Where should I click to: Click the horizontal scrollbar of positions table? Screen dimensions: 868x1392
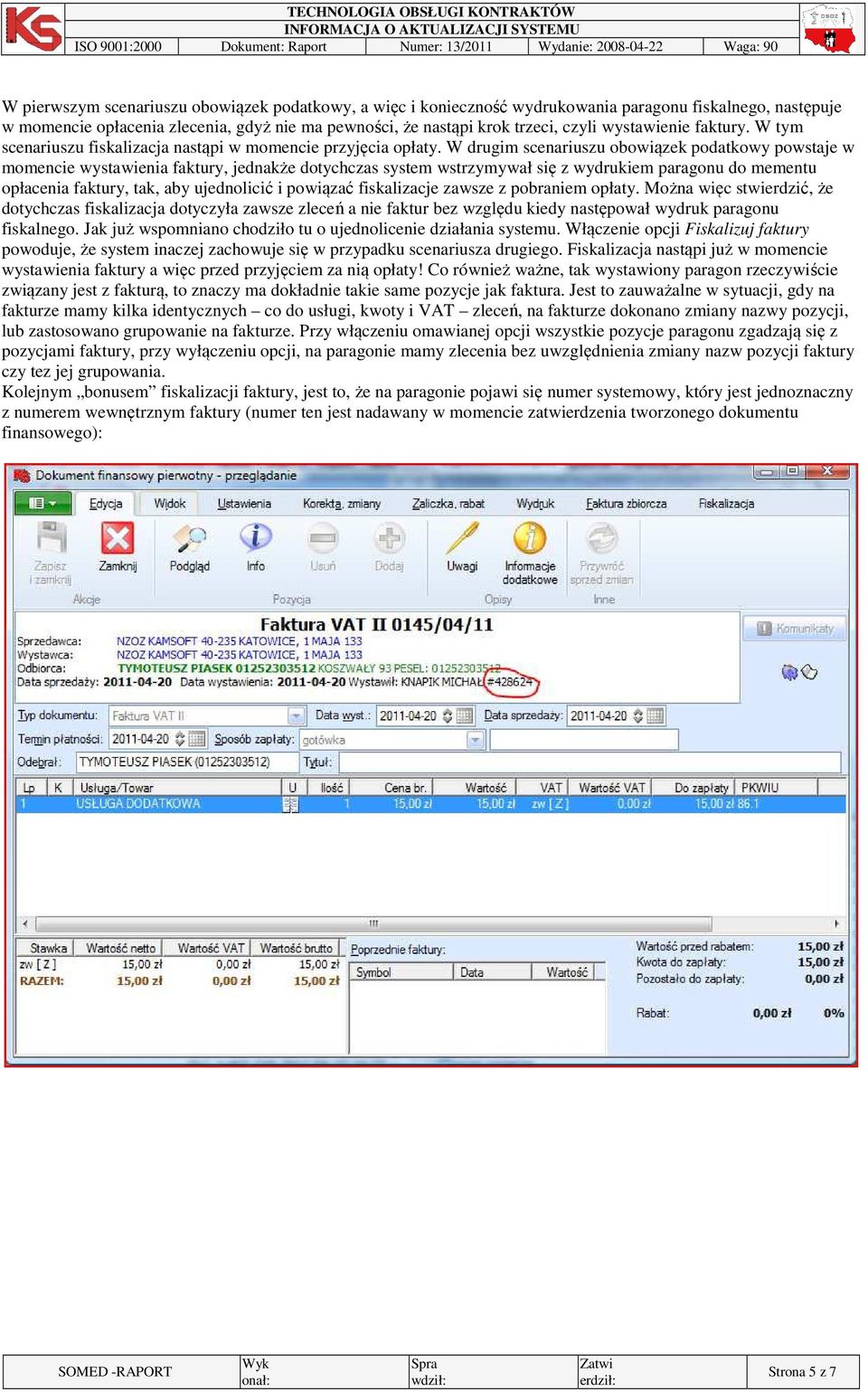pos(373,924)
